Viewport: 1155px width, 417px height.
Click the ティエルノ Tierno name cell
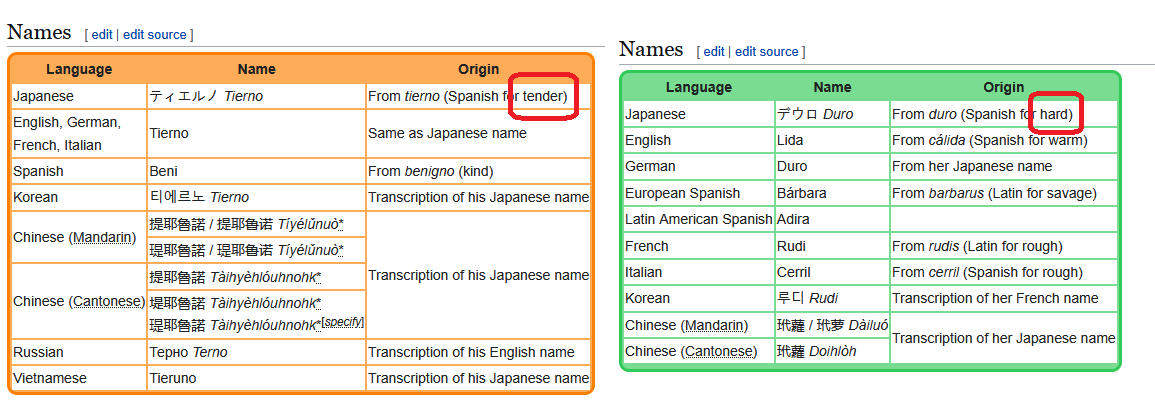pos(256,97)
